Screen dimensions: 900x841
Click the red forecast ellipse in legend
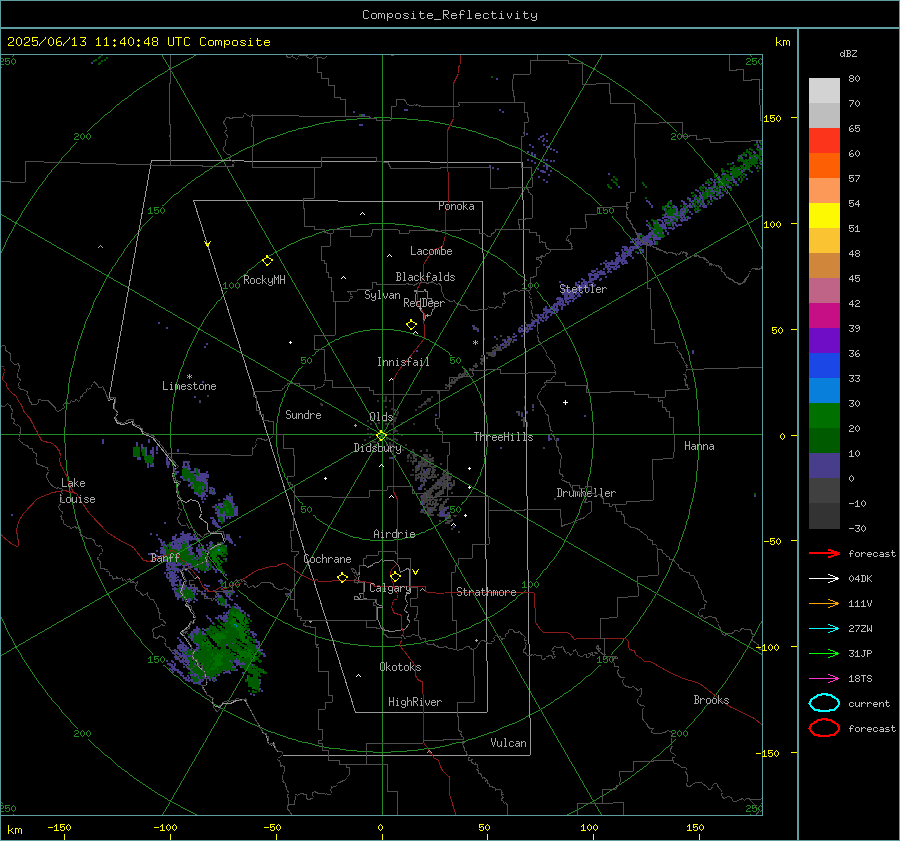[824, 728]
